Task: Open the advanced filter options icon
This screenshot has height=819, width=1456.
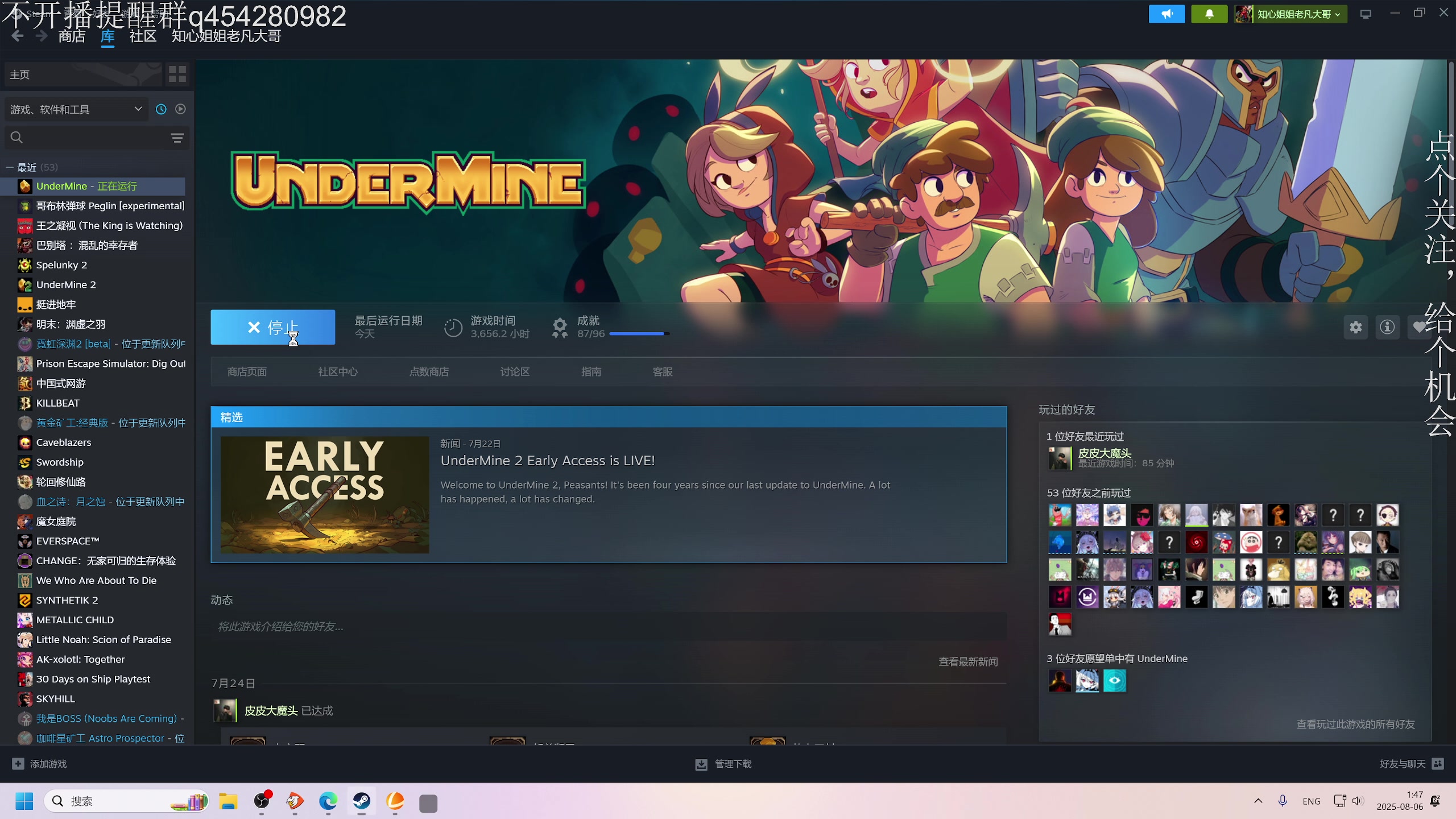Action: point(177,138)
